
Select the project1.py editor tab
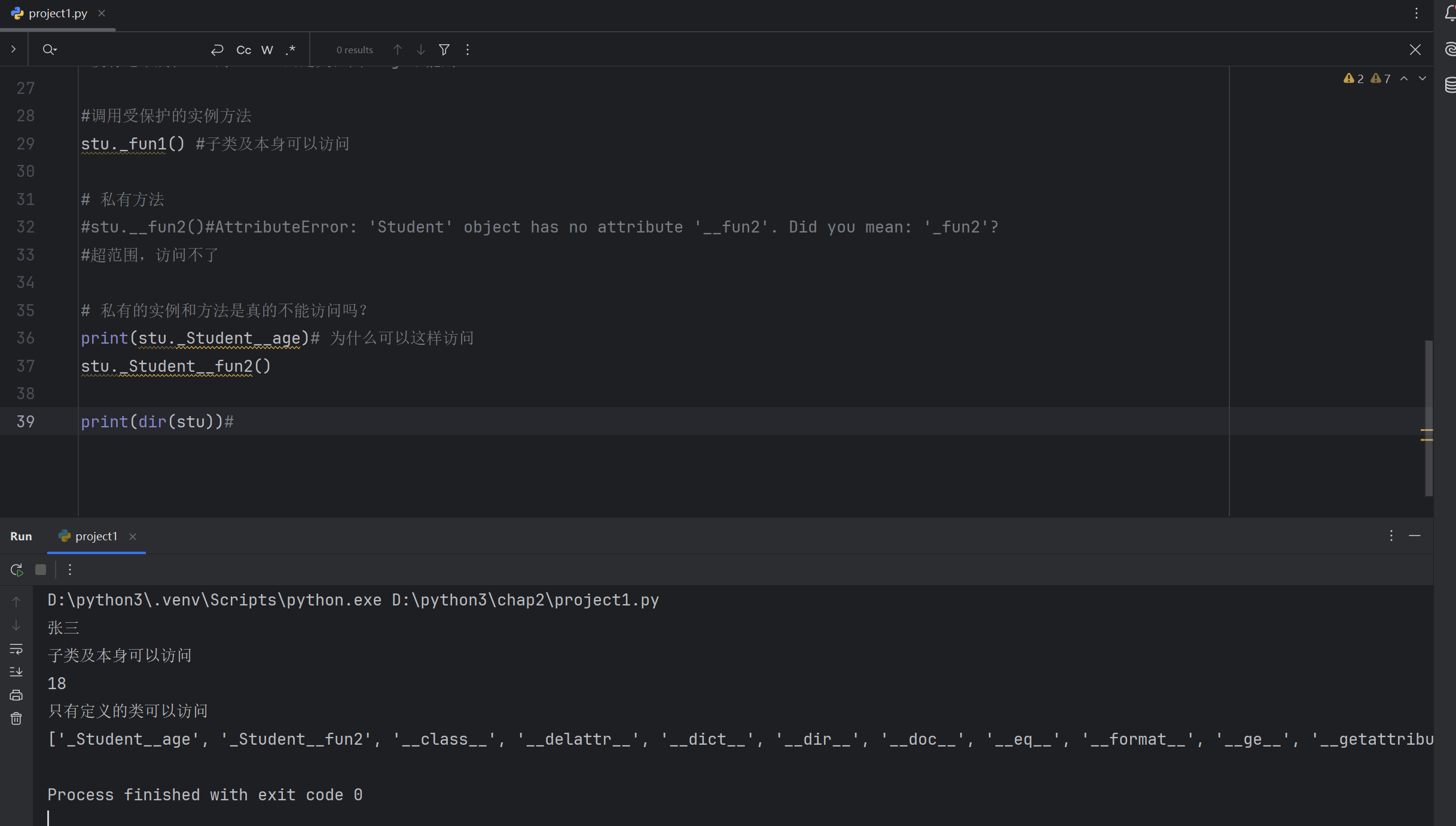(x=57, y=13)
